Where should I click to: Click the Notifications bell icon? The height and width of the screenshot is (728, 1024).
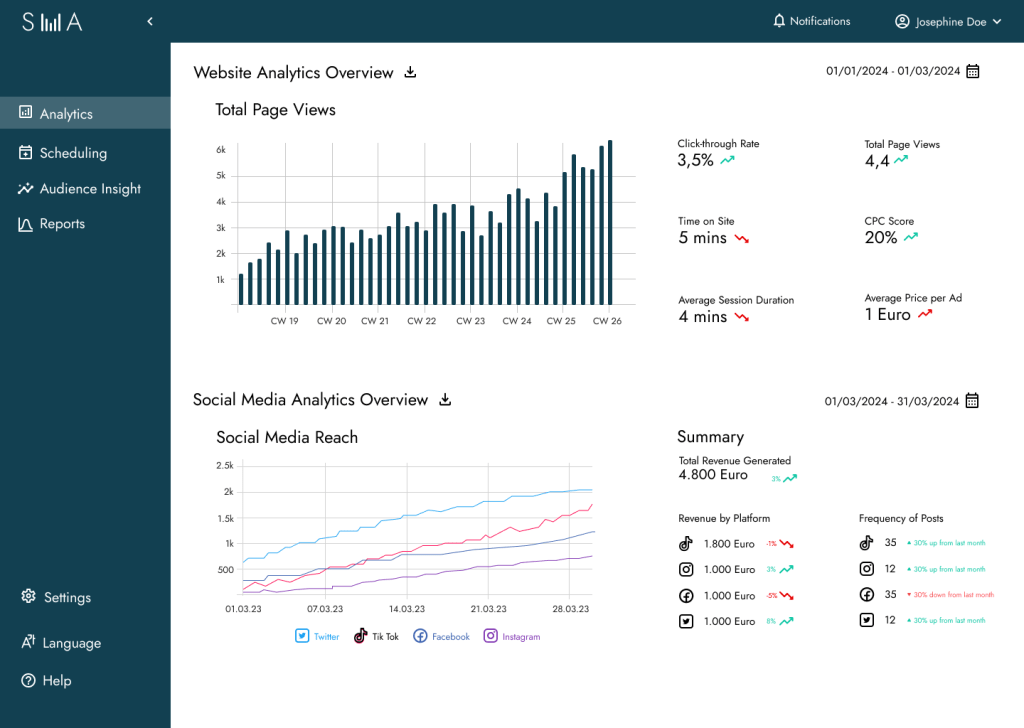[779, 21]
